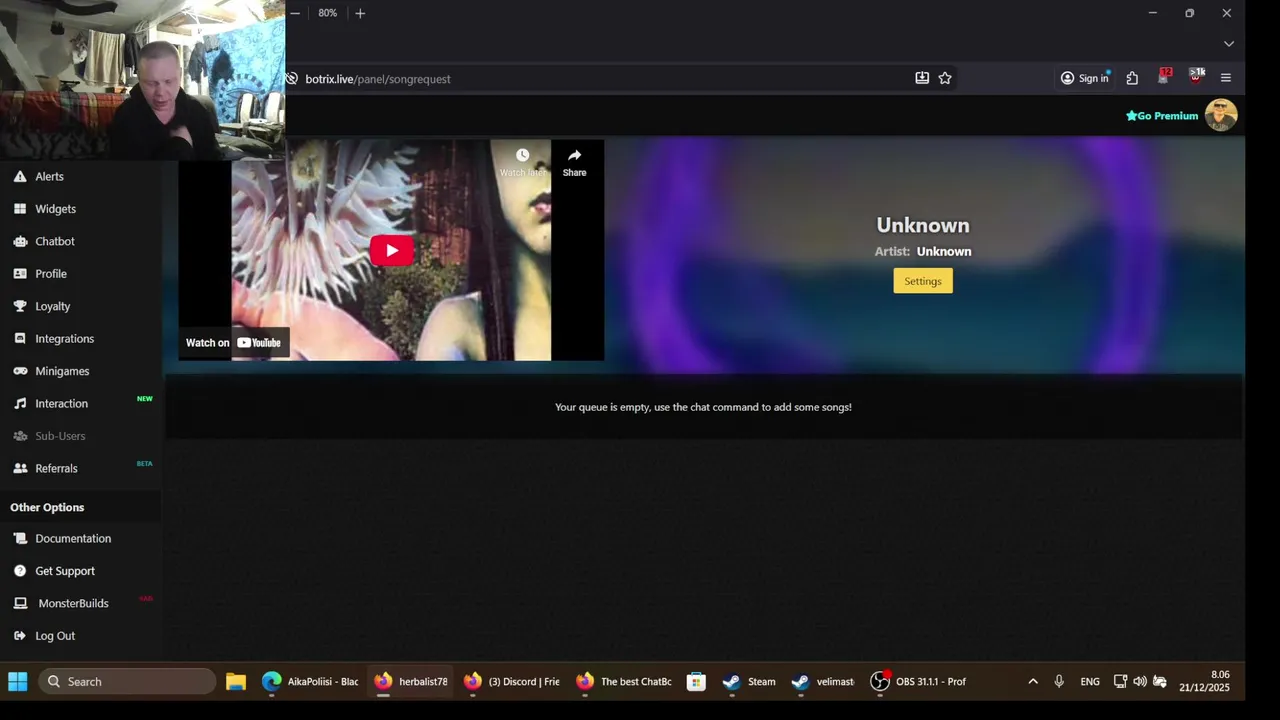Switch to Discord Firefox taskbar window
This screenshot has width=1280, height=720.
512,681
